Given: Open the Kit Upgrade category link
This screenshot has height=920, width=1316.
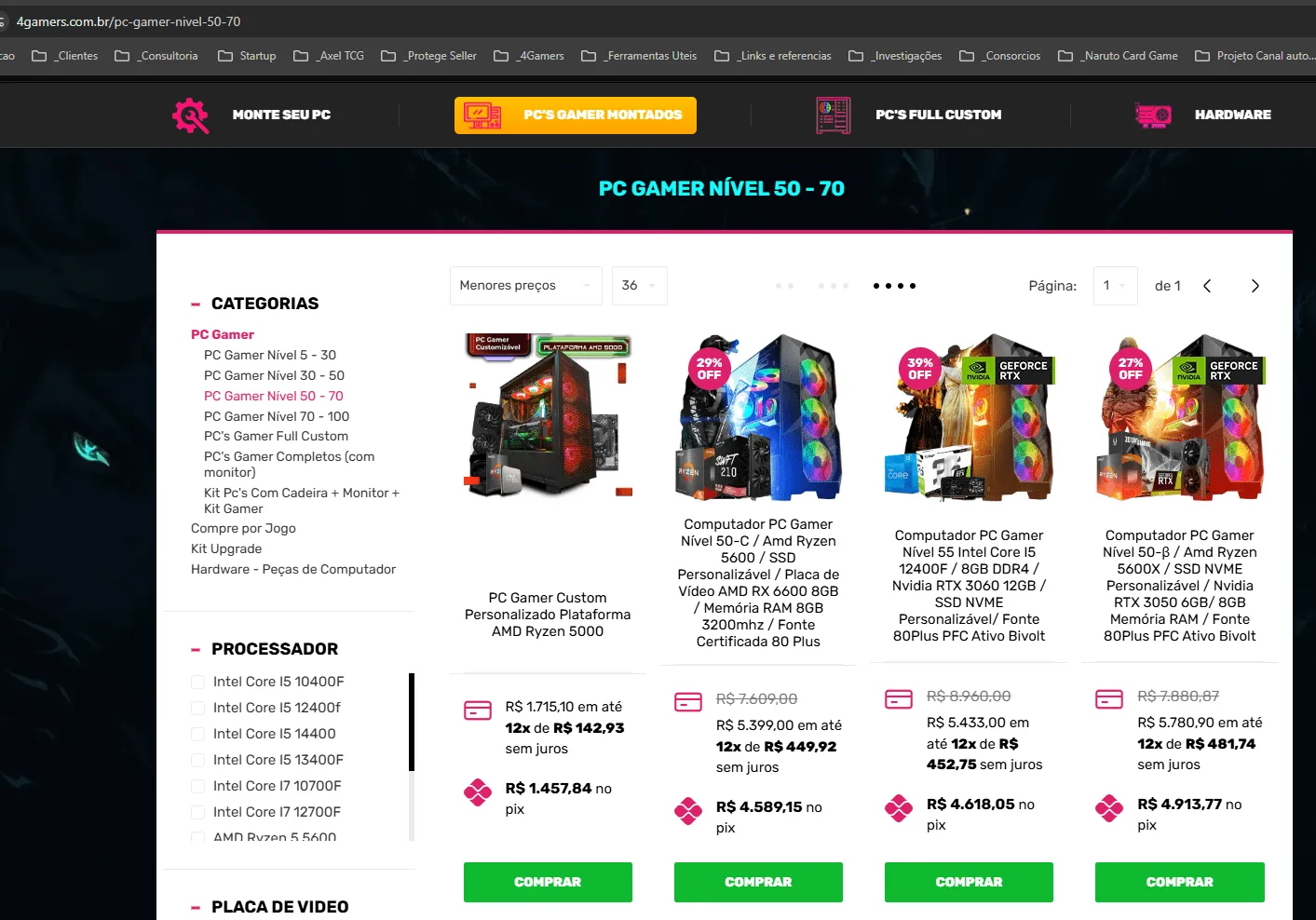Looking at the screenshot, I should [226, 548].
